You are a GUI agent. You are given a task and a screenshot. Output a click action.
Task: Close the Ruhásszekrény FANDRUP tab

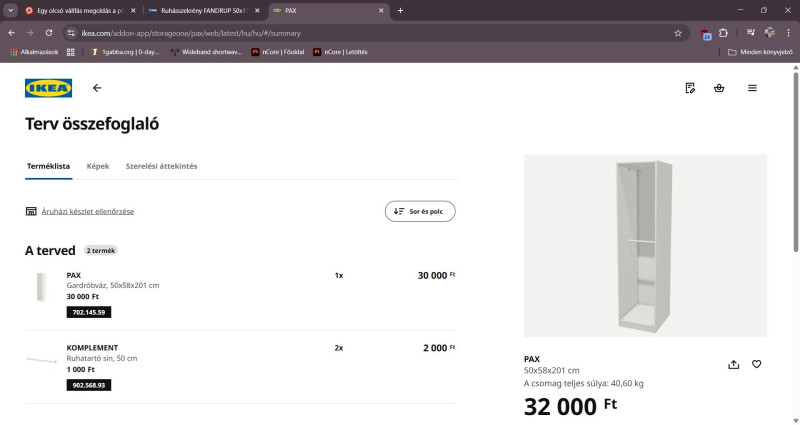[257, 10]
